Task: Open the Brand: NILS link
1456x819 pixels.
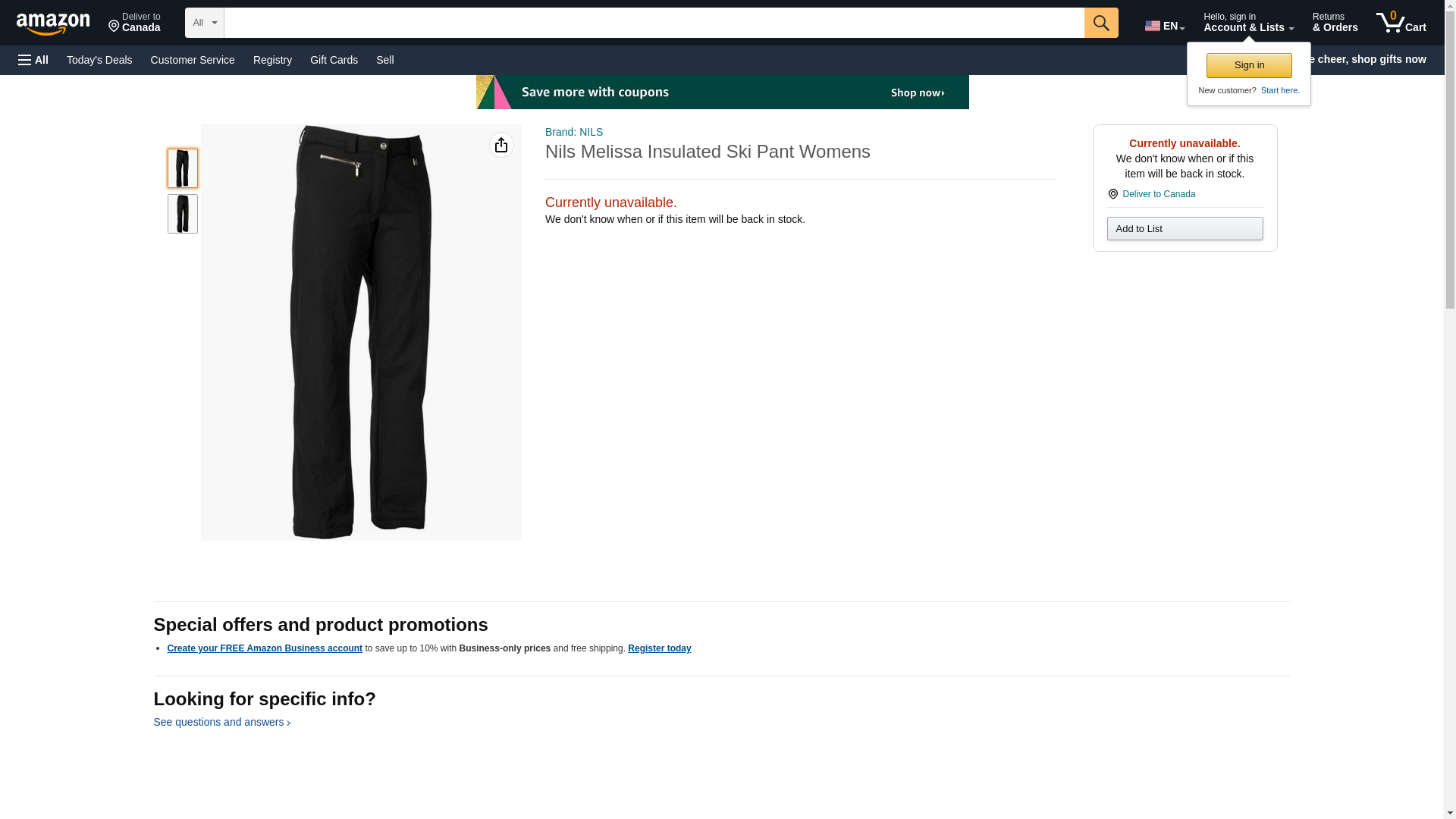Action: click(574, 132)
